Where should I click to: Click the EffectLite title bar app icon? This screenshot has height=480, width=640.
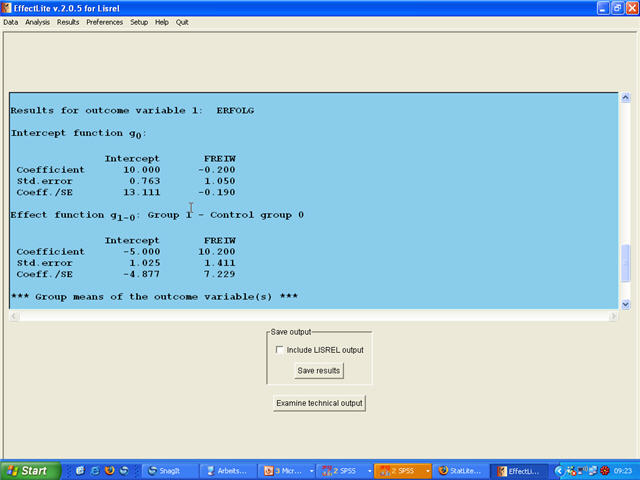click(x=7, y=7)
